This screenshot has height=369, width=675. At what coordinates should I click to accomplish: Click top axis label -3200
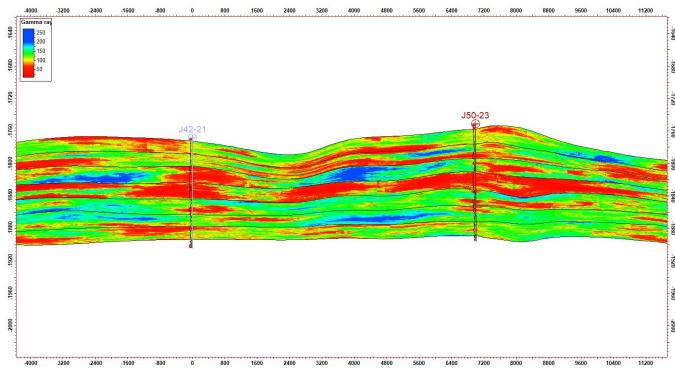click(x=63, y=10)
